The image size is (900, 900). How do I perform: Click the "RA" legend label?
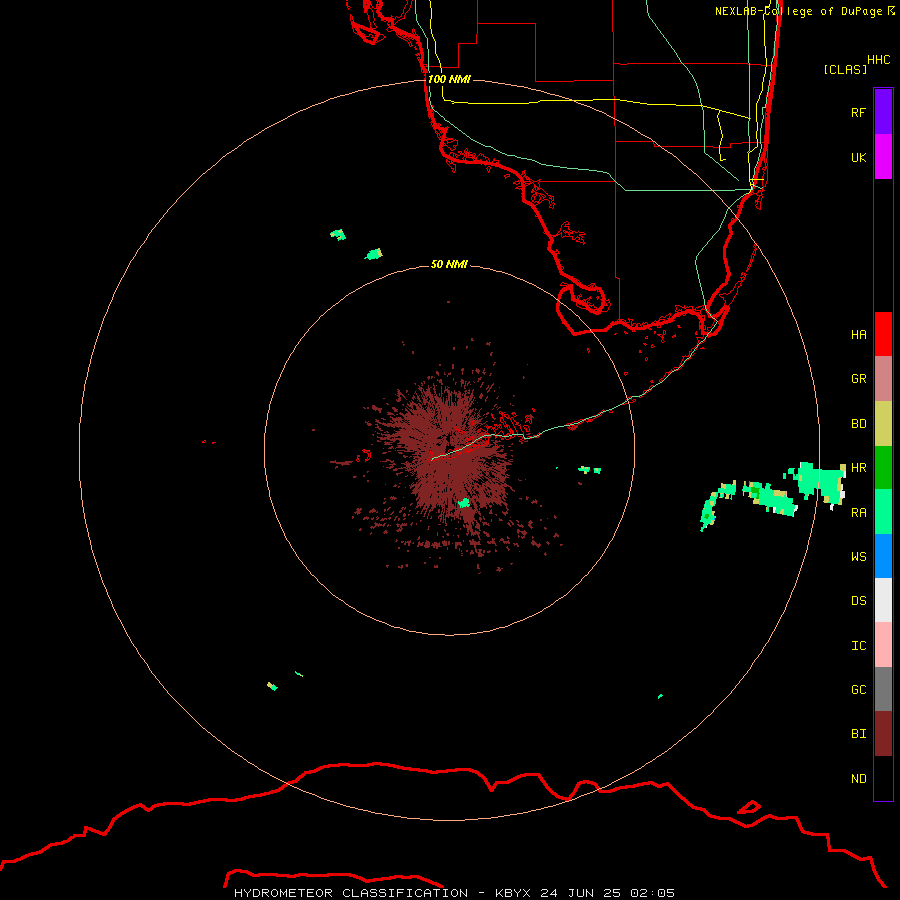tap(859, 512)
